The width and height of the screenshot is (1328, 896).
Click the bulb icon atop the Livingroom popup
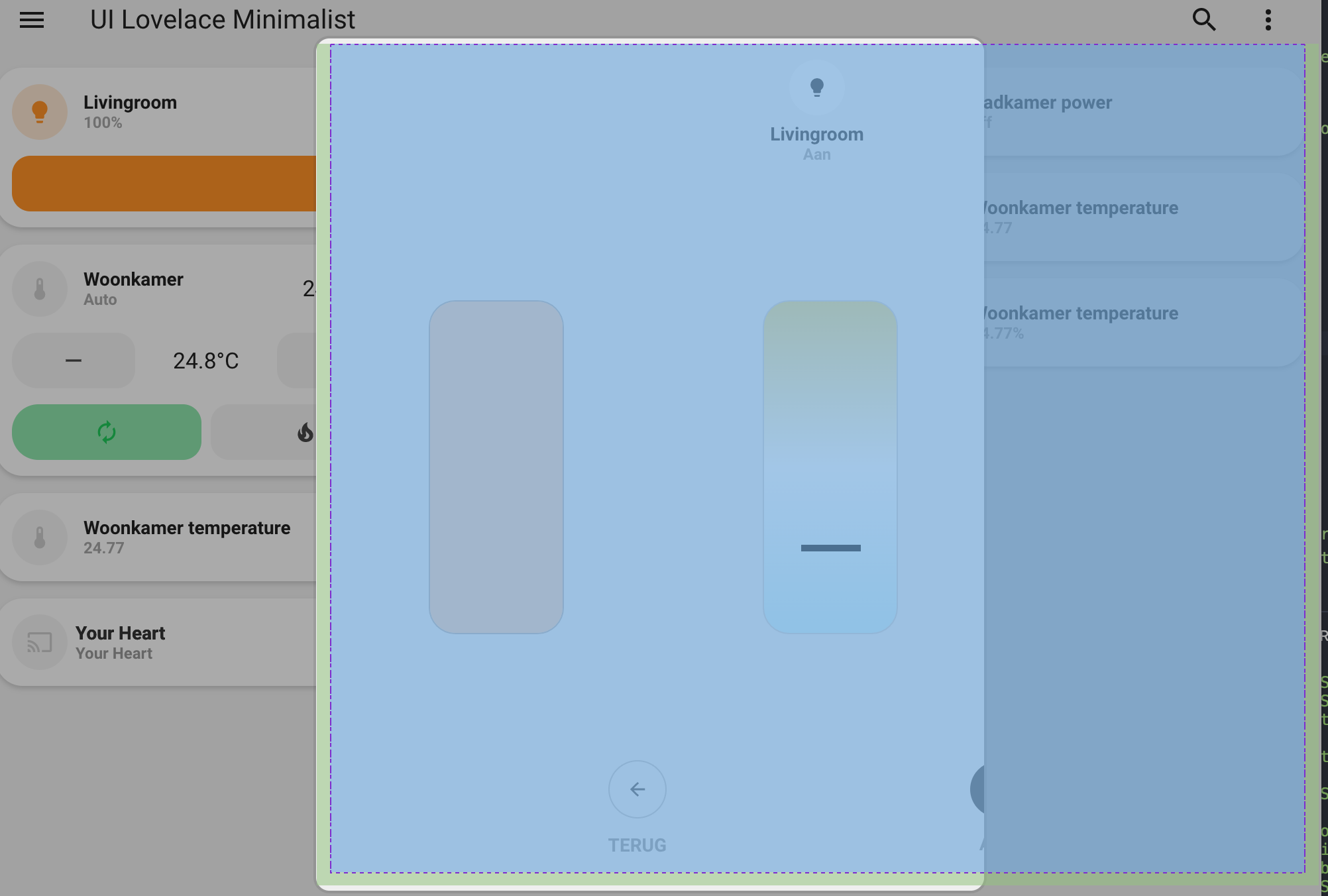point(816,87)
